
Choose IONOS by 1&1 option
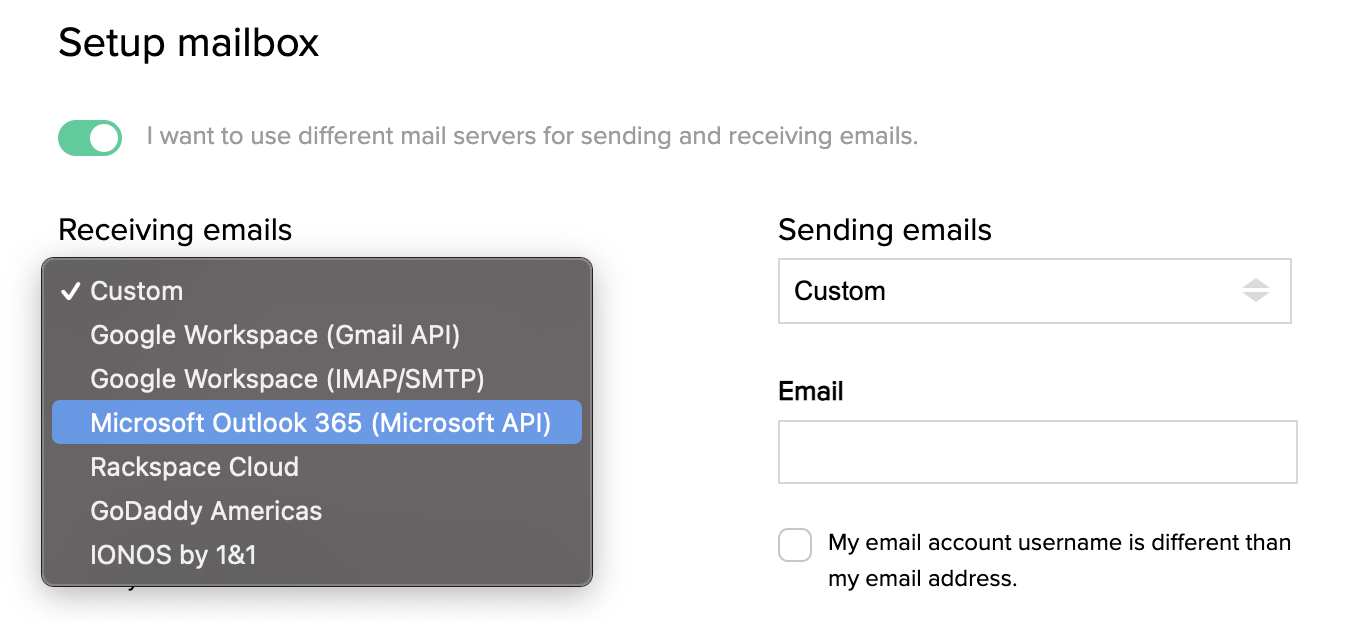316,555
